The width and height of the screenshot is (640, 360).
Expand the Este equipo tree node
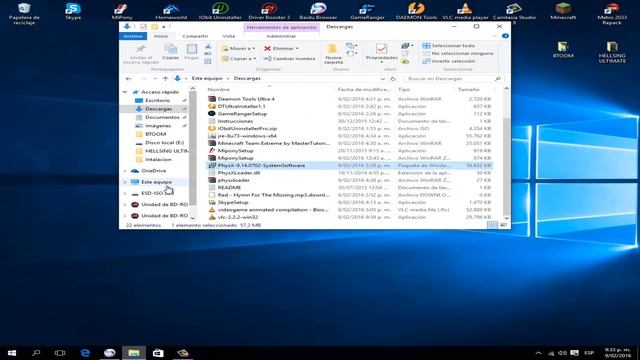125,182
